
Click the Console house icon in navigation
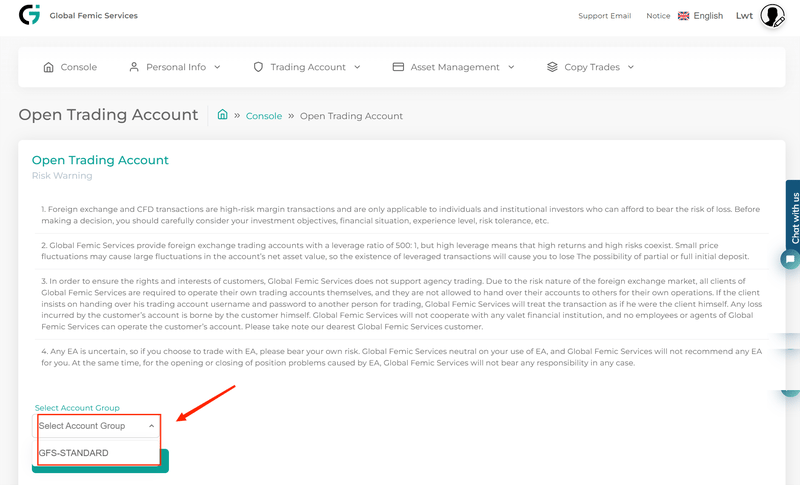[48, 67]
